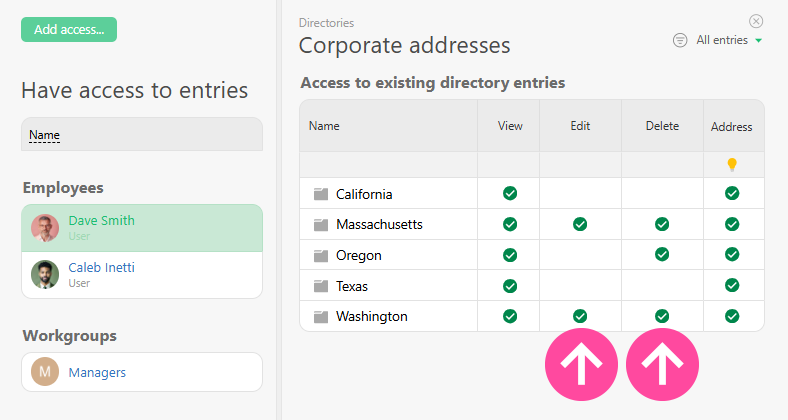Viewport: 788px width, 420px height.
Task: Click the California folder icon
Action: [321, 194]
